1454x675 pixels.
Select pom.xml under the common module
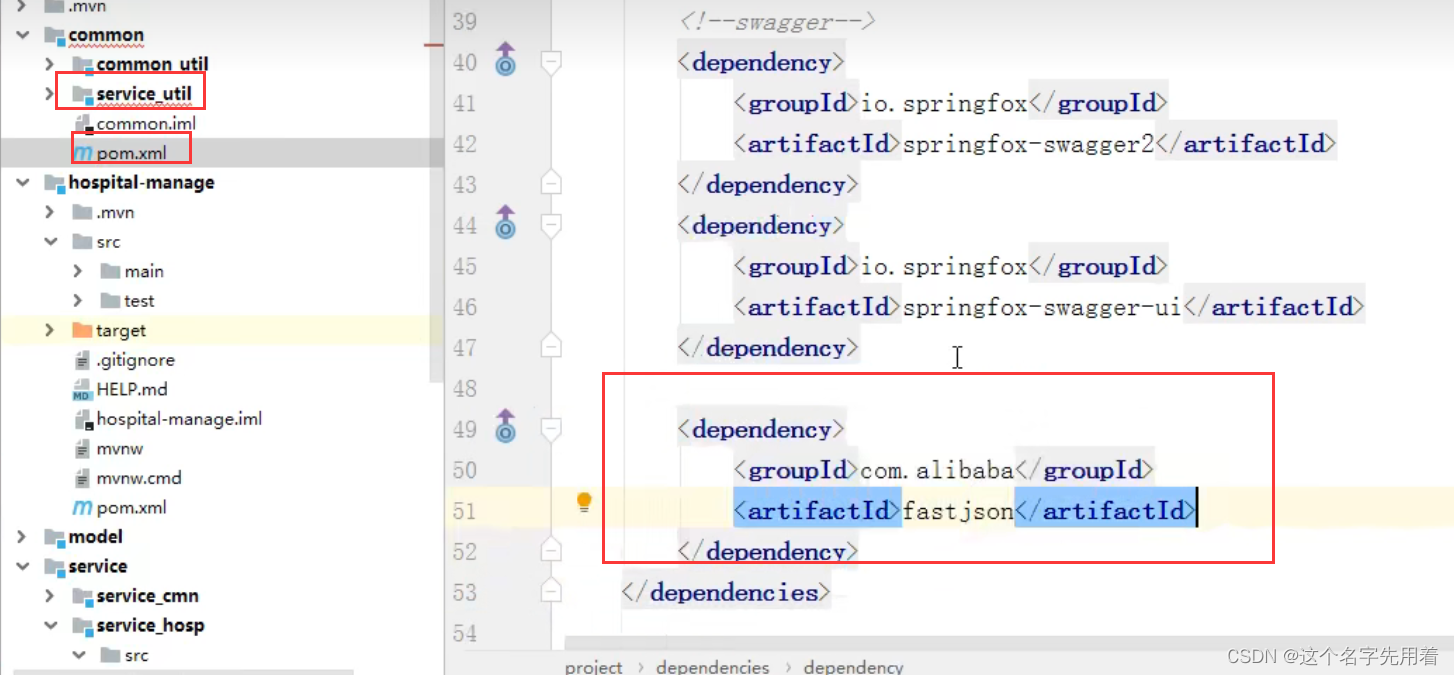(x=131, y=154)
